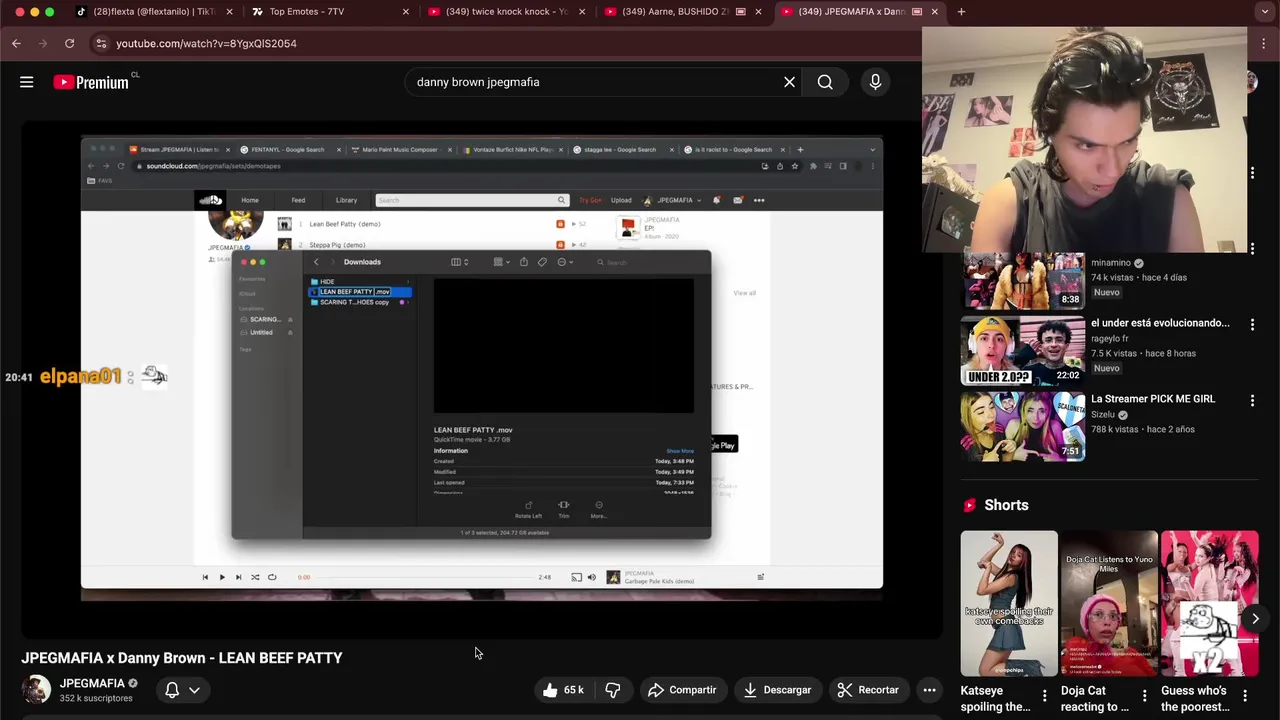Like the video with 65 k likes
Screen dimensions: 1280x720
pyautogui.click(x=563, y=690)
